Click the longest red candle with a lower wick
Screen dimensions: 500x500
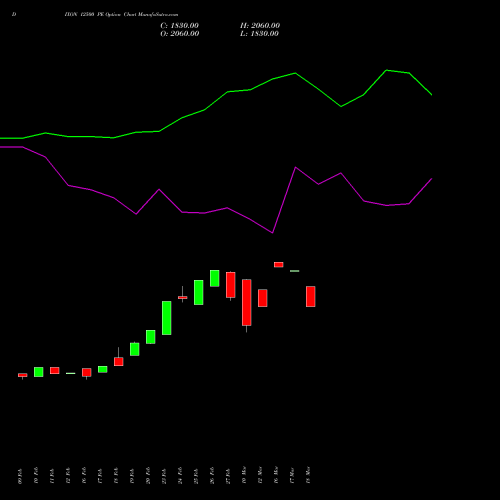coord(247,302)
